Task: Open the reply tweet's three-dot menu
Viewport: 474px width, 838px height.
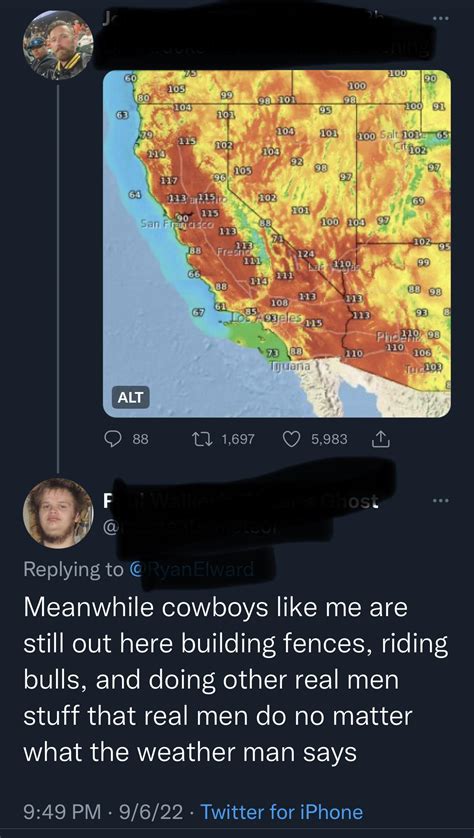Action: [442, 501]
